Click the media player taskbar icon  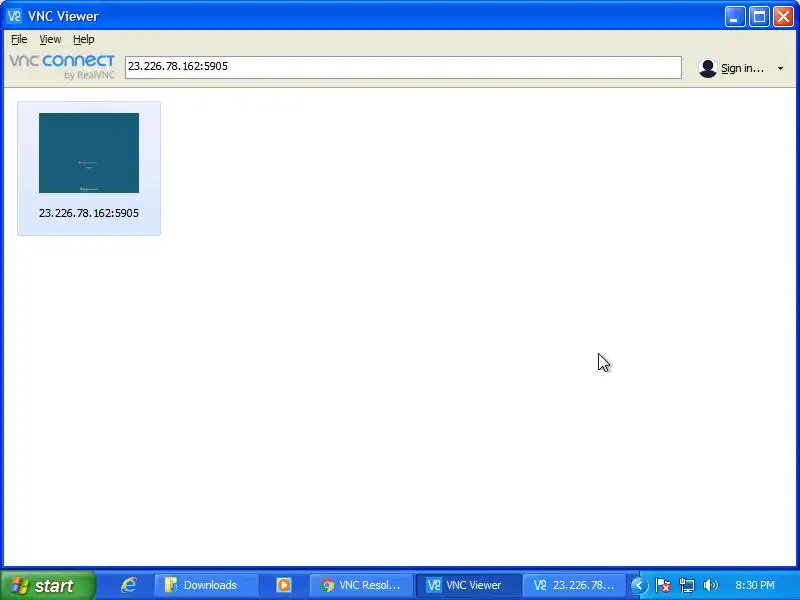[284, 585]
